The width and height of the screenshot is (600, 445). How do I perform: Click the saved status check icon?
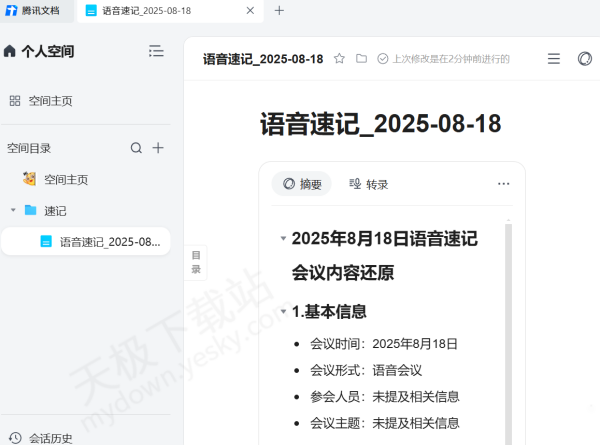(383, 59)
